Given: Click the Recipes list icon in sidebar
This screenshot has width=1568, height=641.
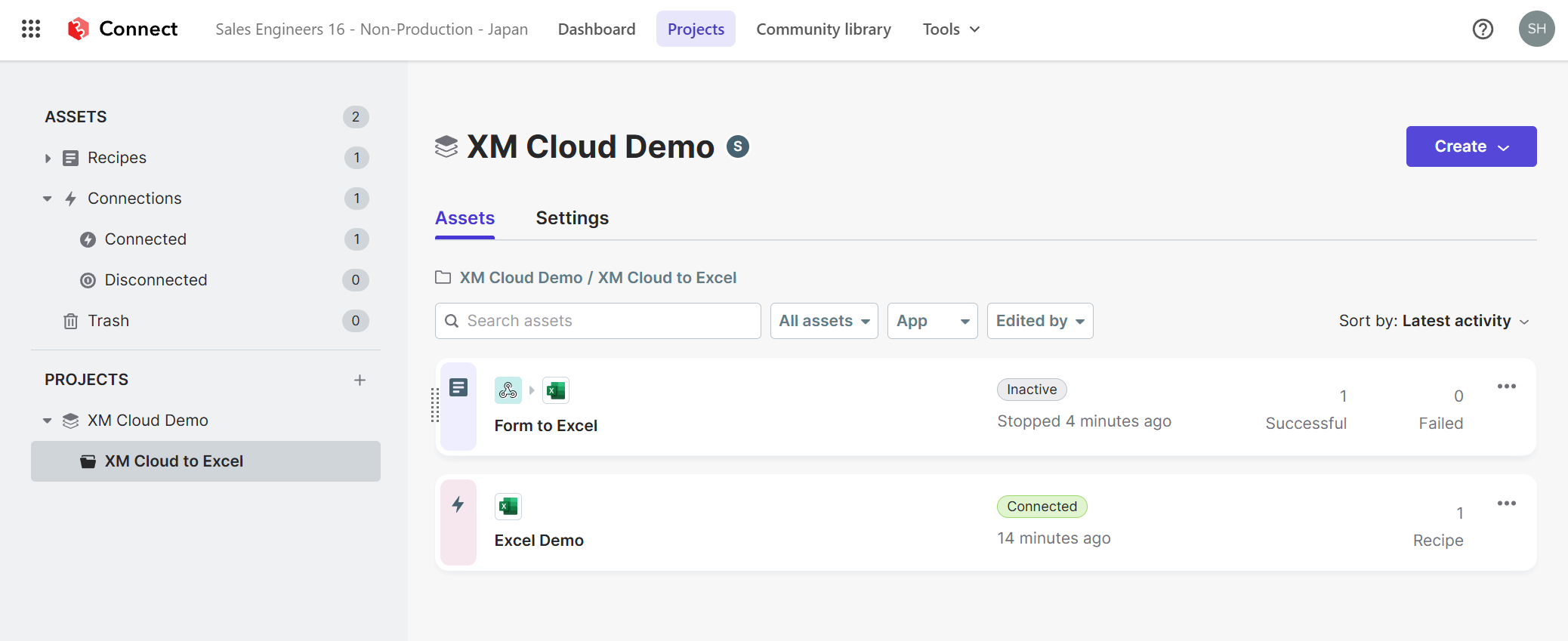Looking at the screenshot, I should pos(70,158).
